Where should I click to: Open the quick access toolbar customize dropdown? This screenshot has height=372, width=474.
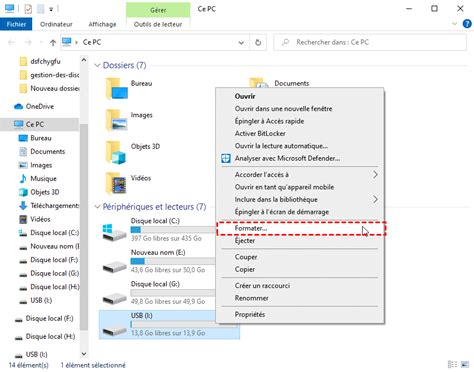pos(51,9)
